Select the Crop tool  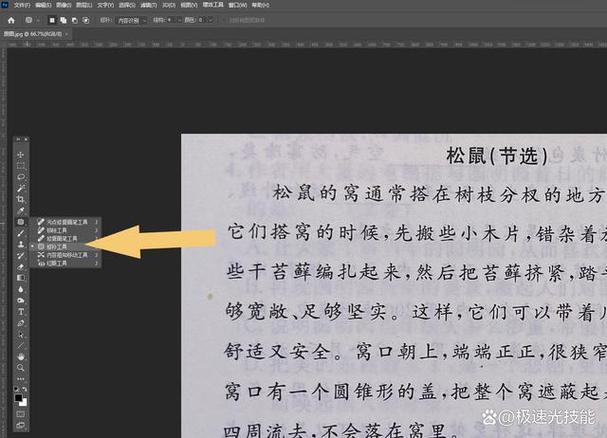21,200
